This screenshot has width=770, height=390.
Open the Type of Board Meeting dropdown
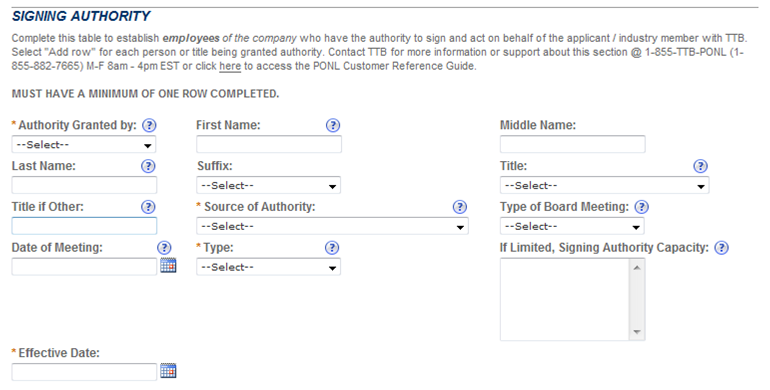[572, 226]
